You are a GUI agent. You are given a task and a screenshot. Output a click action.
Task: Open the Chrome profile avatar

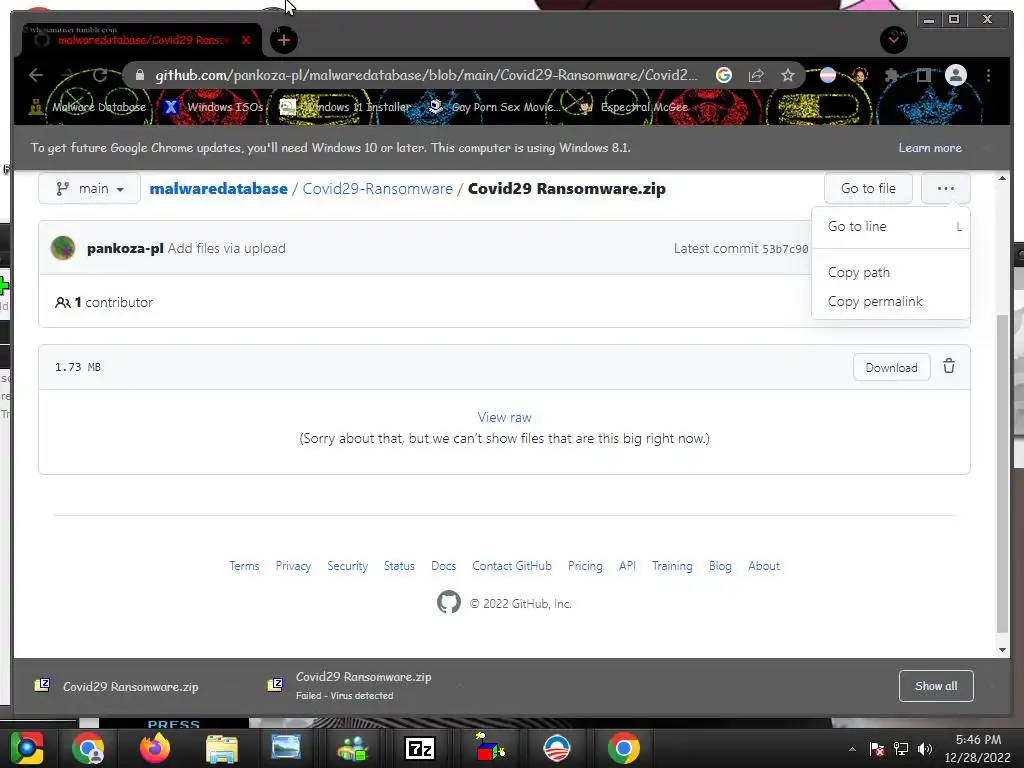[x=955, y=75]
